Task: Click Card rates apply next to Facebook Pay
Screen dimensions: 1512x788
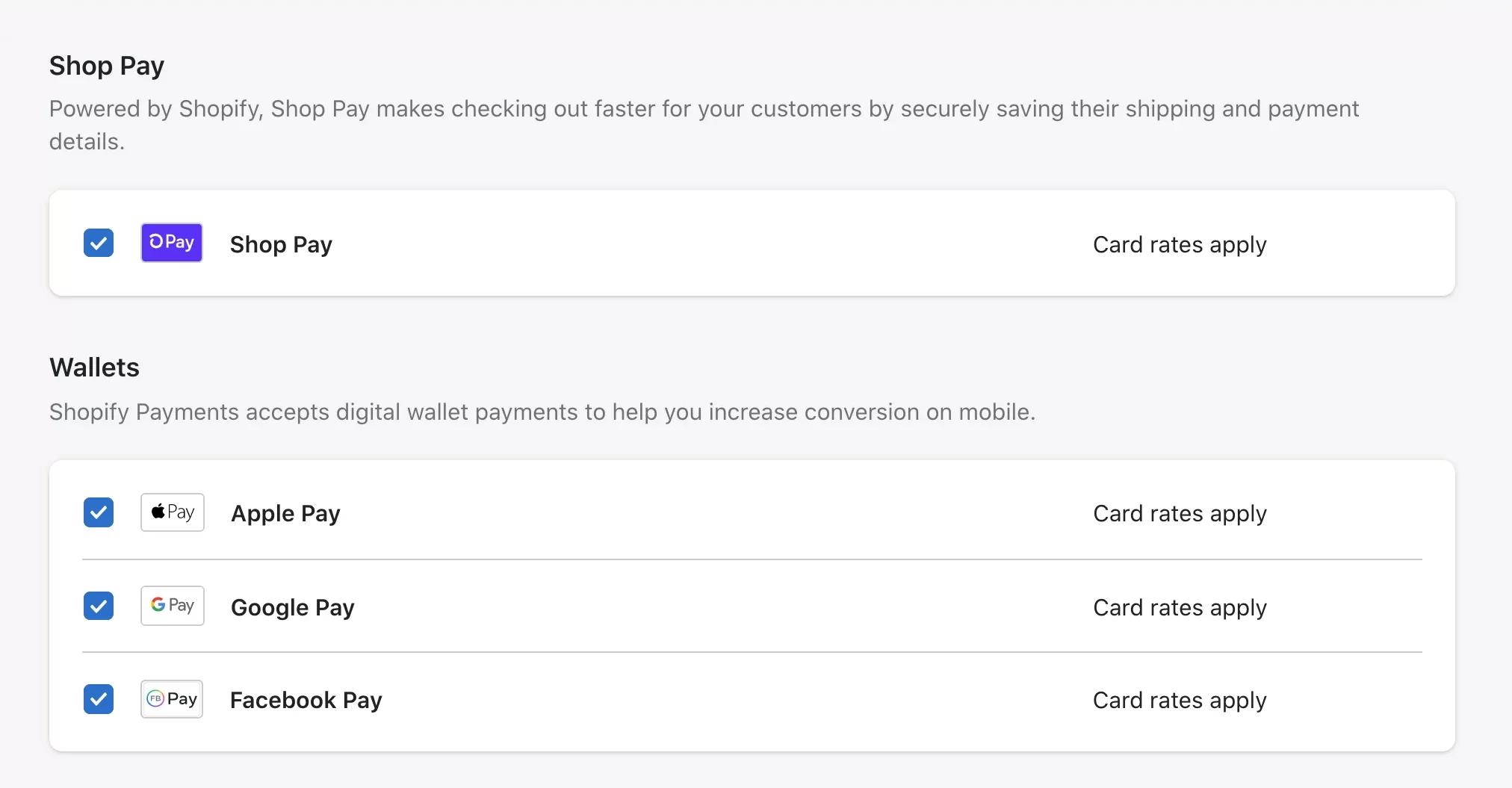Action: point(1180,700)
